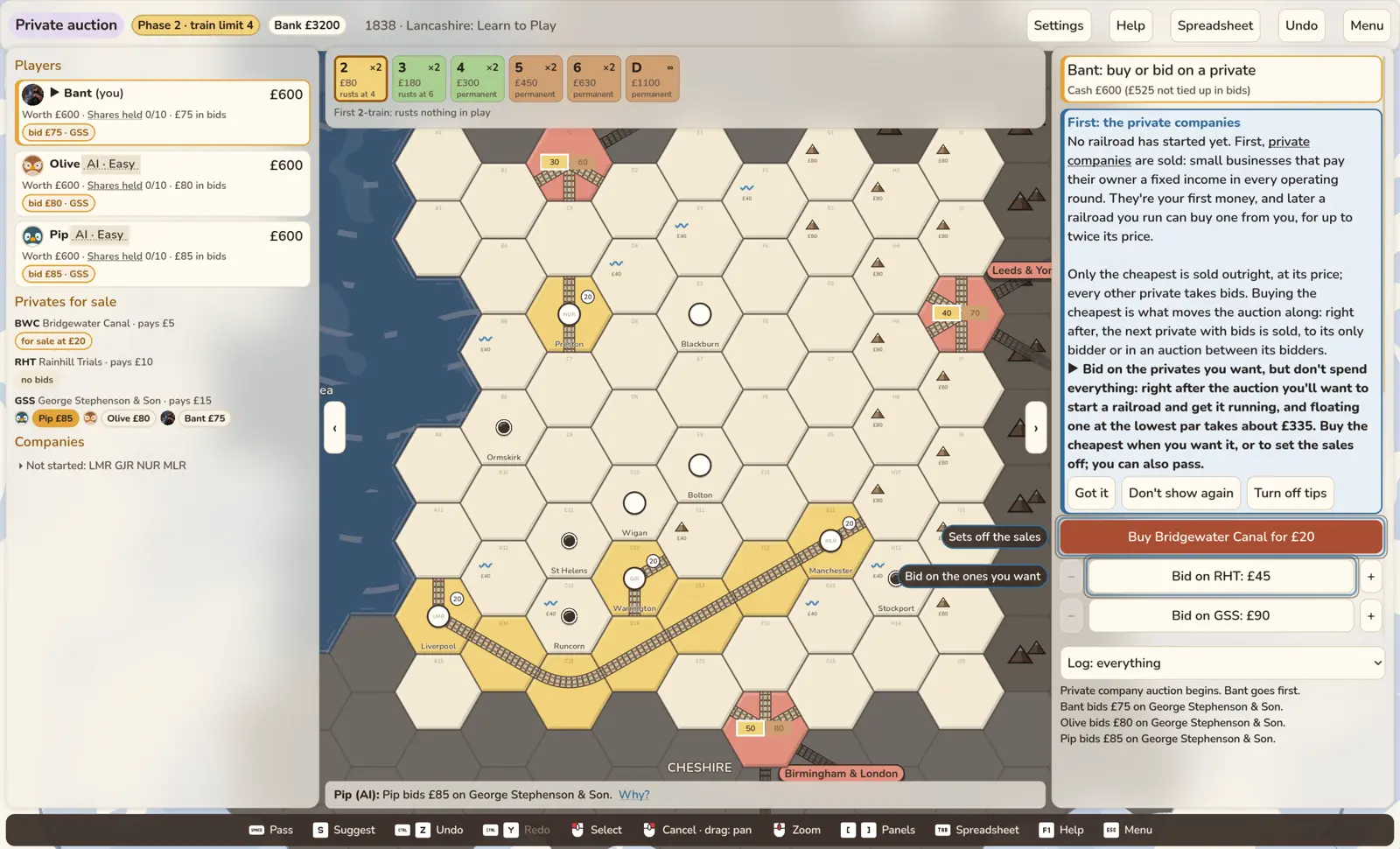Place the Bid on GSS: £90
1400x849 pixels.
1221,616
